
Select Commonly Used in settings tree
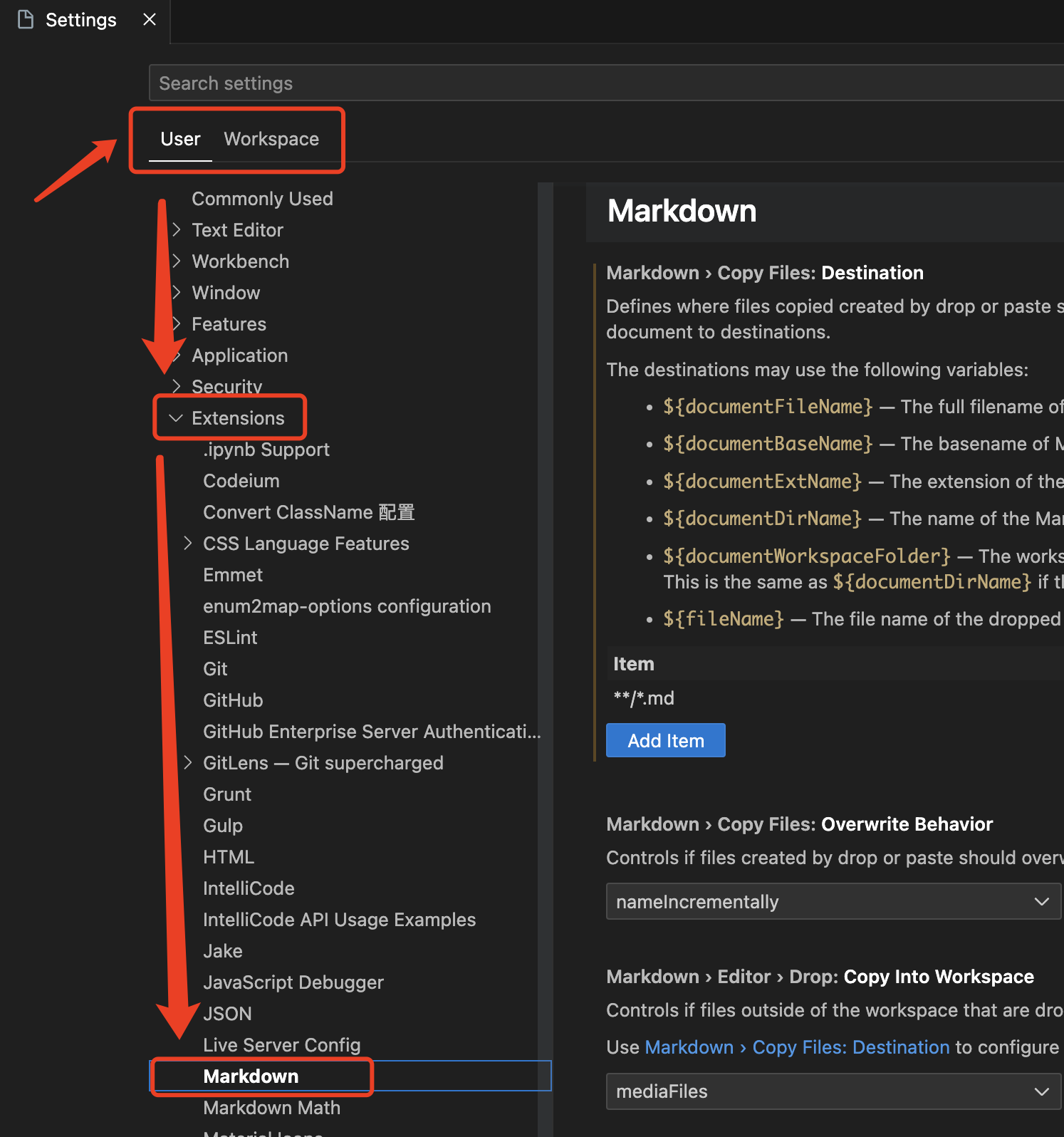click(x=262, y=199)
